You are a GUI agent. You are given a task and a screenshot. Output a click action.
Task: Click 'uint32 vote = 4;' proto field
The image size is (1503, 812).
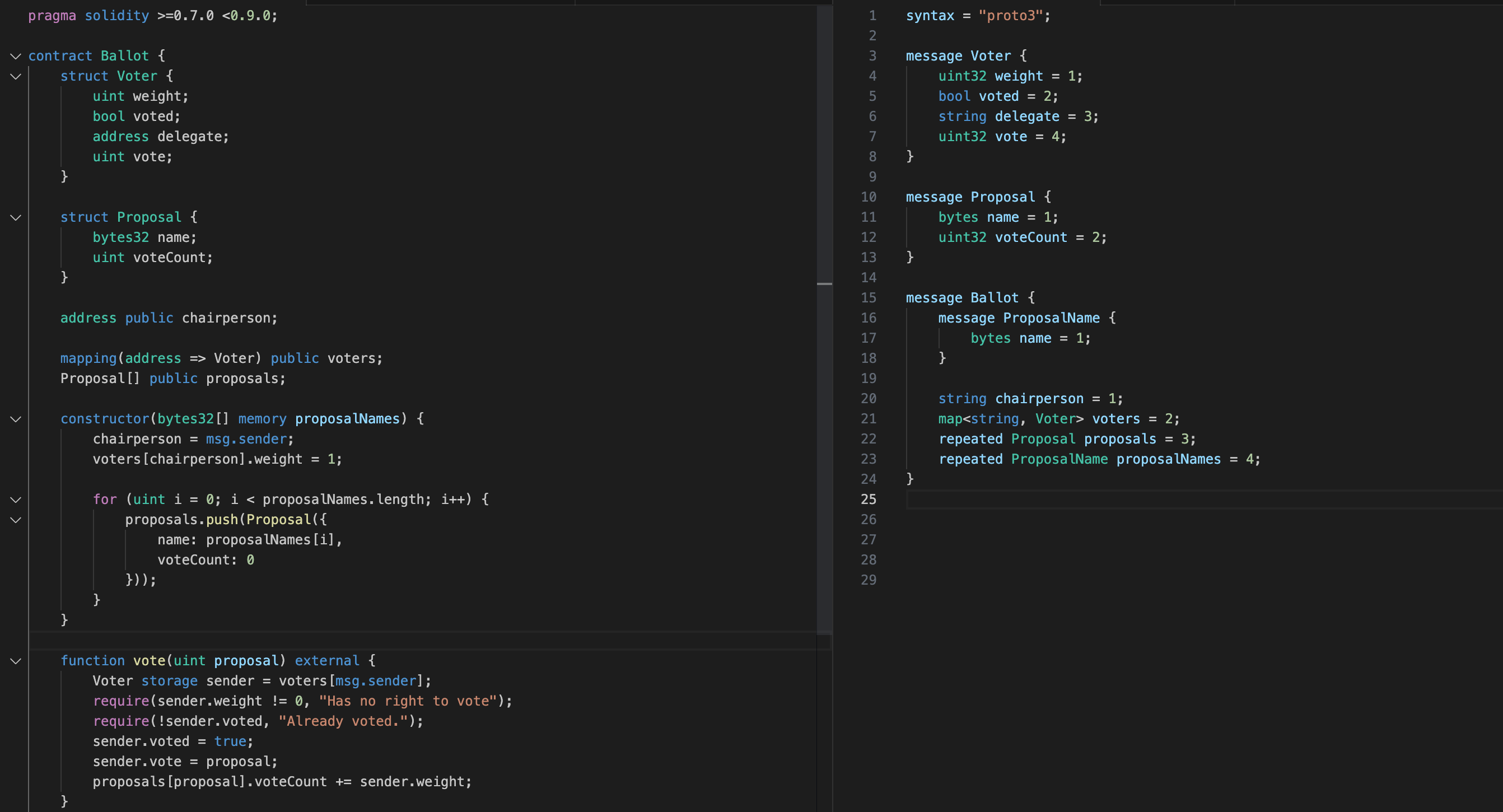click(1002, 137)
